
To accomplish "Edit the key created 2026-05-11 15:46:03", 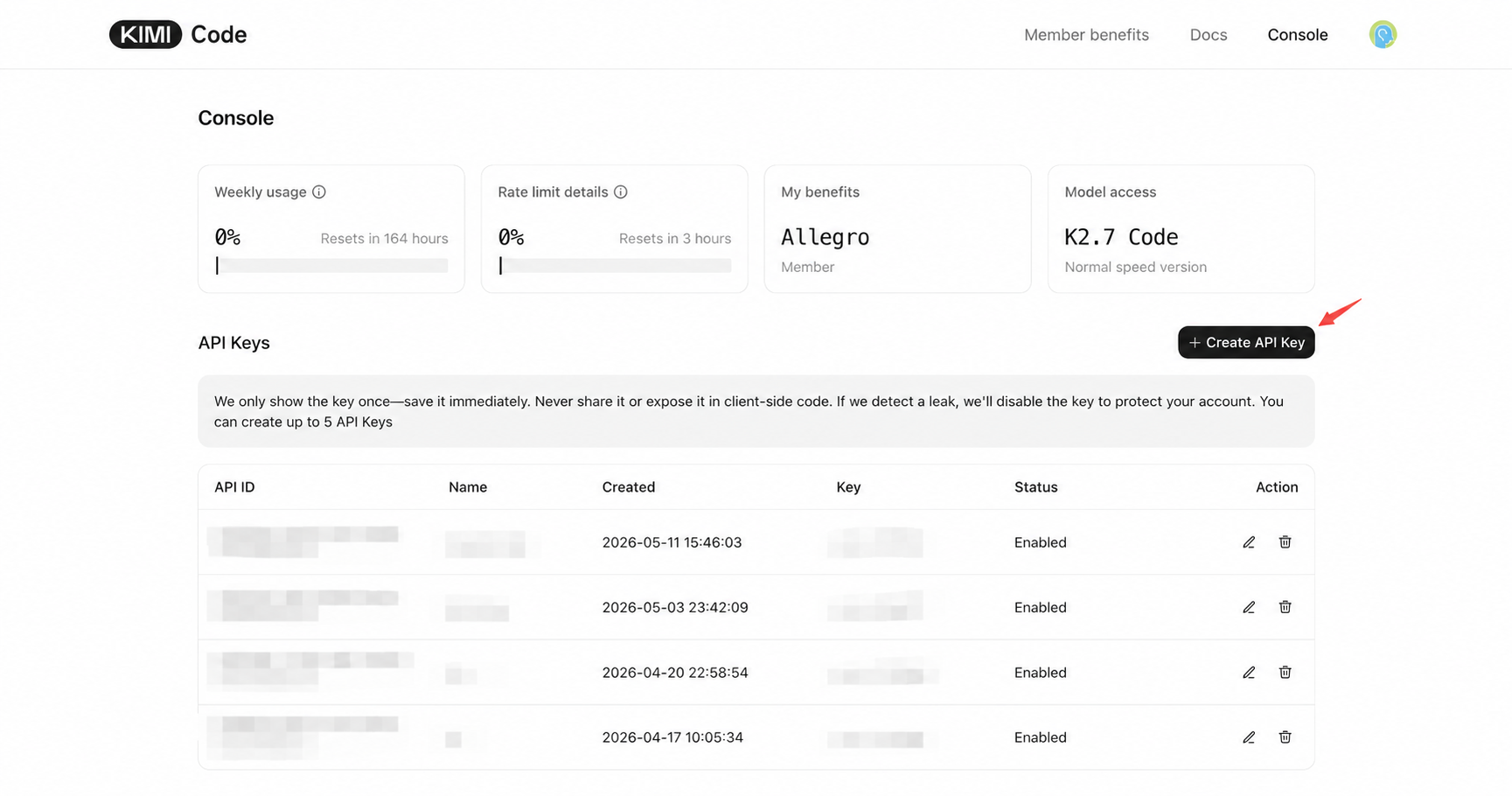I will point(1249,542).
